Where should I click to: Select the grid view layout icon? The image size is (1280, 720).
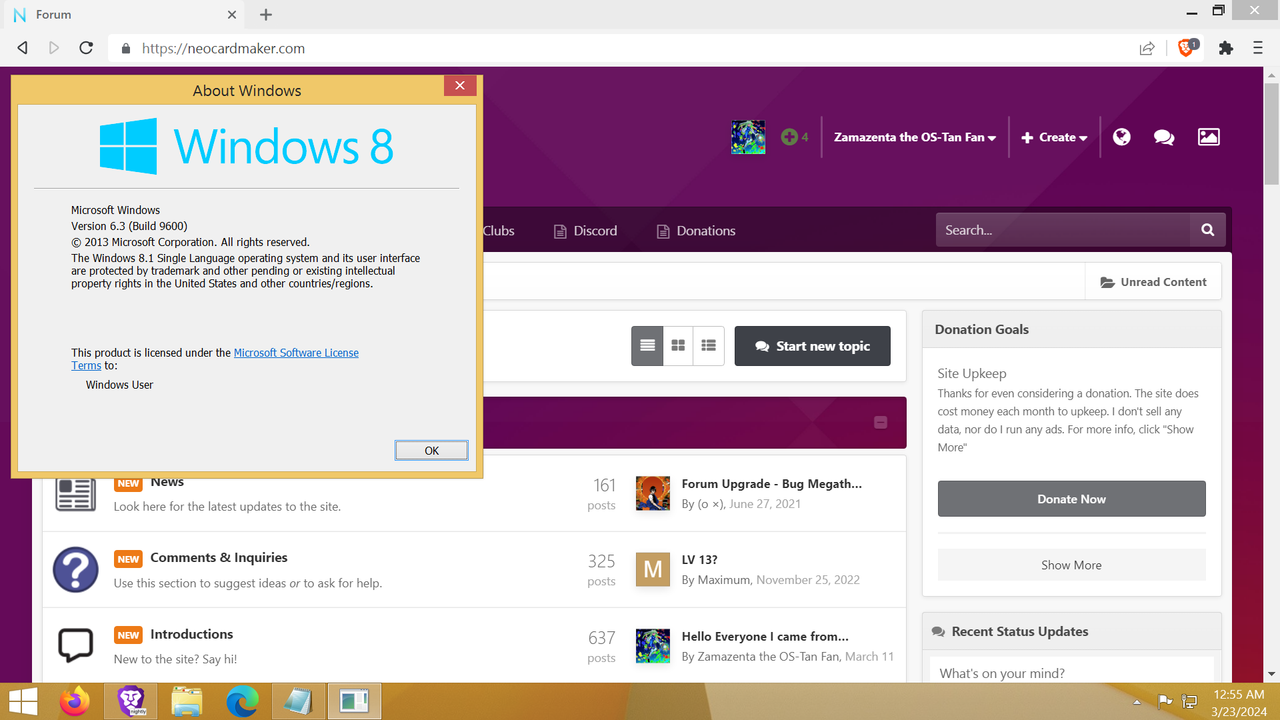[x=677, y=345]
